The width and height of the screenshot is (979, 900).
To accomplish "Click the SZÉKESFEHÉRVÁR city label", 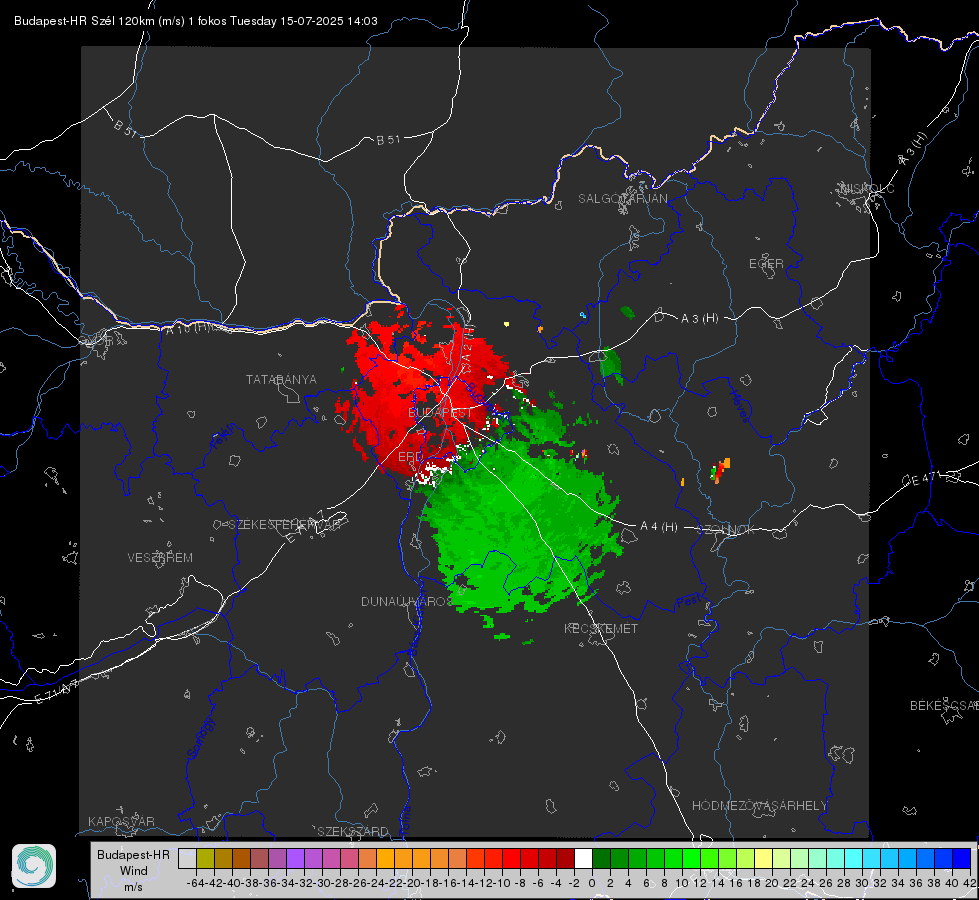I will click(x=284, y=525).
